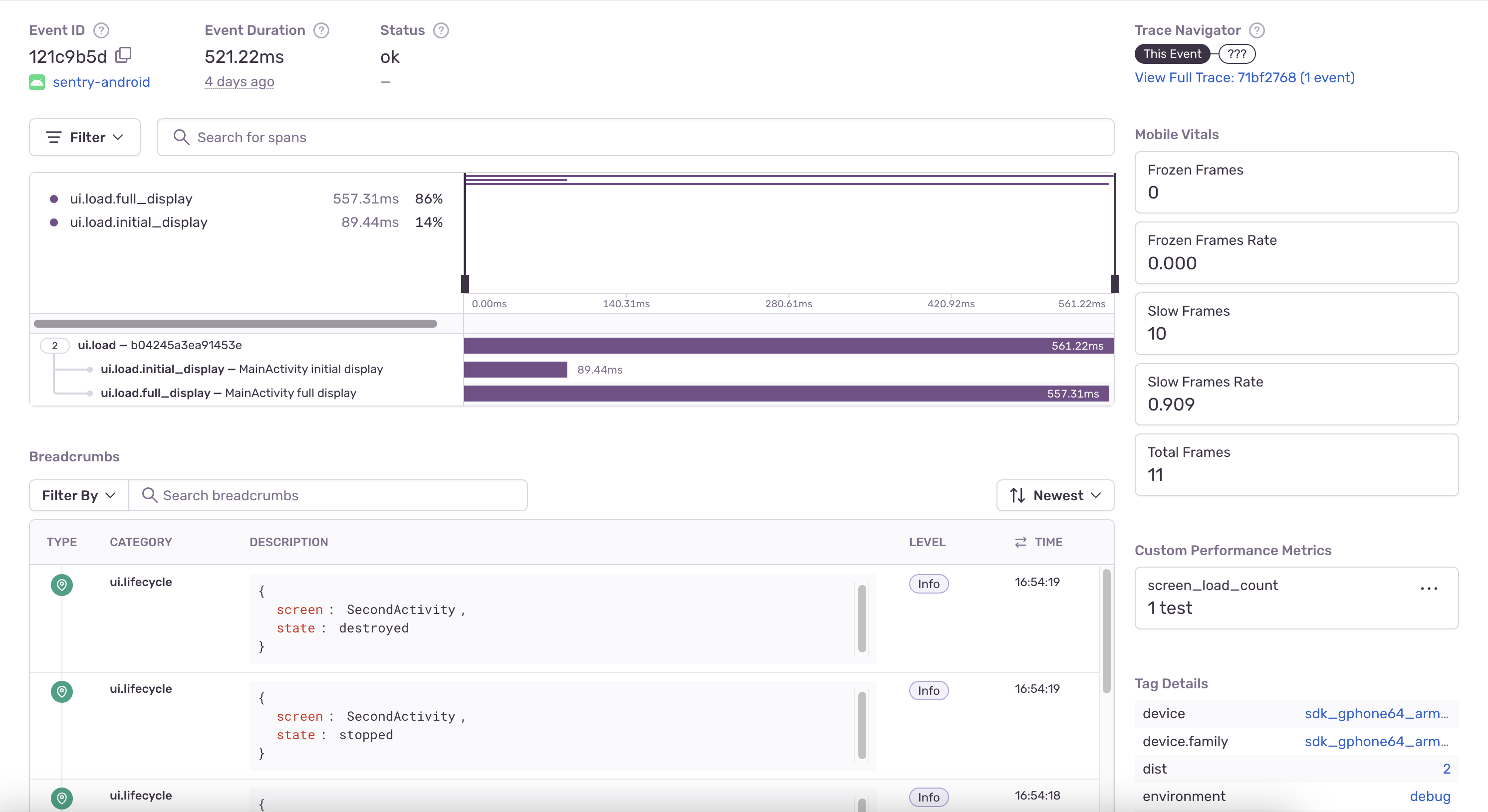1488x812 pixels.
Task: Open the sentry-android project link
Action: (x=101, y=82)
